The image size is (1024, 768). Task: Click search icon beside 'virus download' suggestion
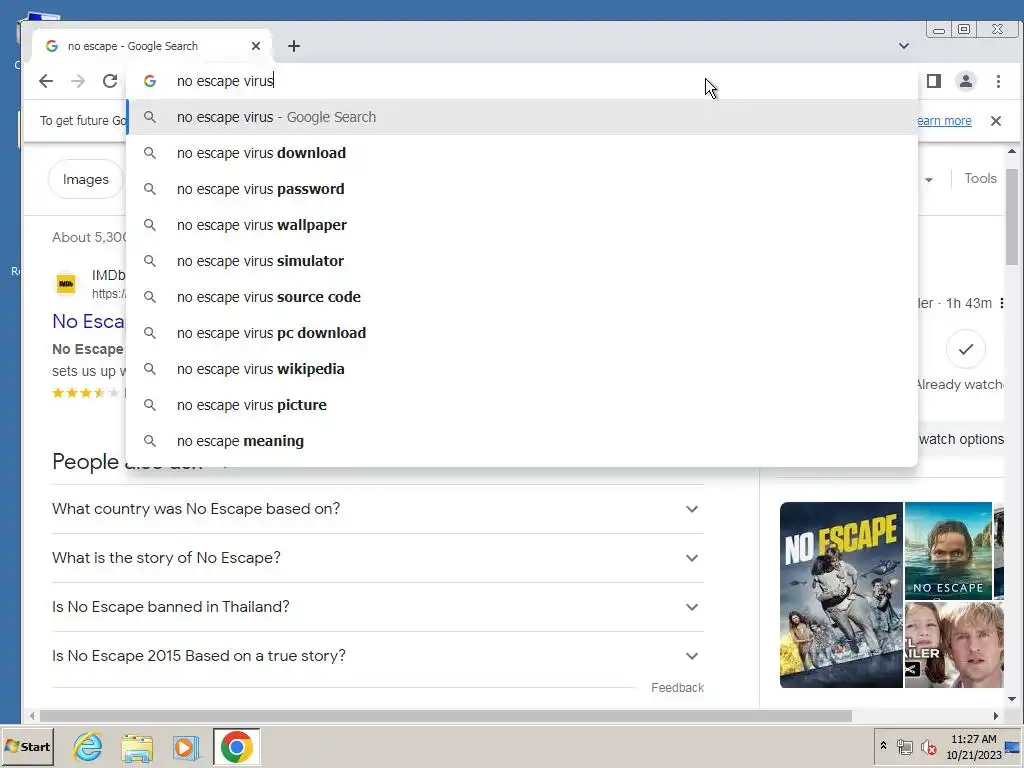pyautogui.click(x=150, y=153)
